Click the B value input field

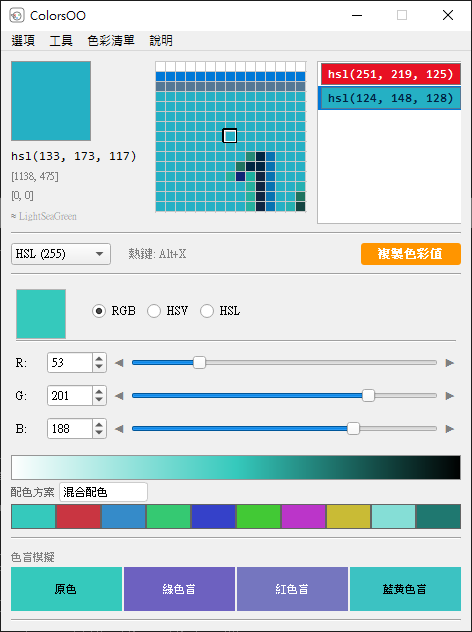click(x=70, y=428)
